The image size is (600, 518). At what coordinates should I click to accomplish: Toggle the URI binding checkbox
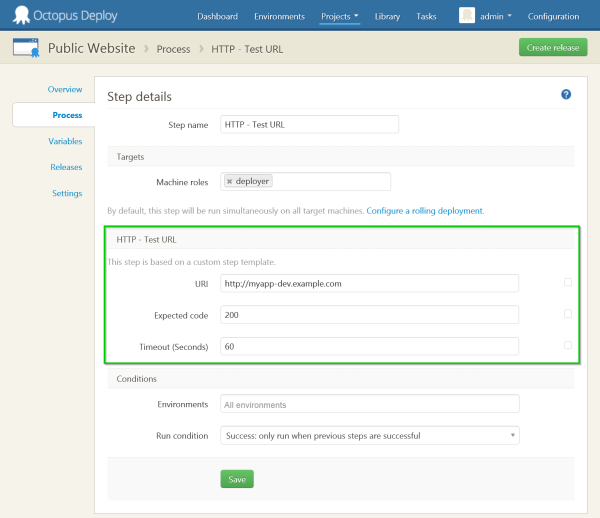click(x=568, y=283)
